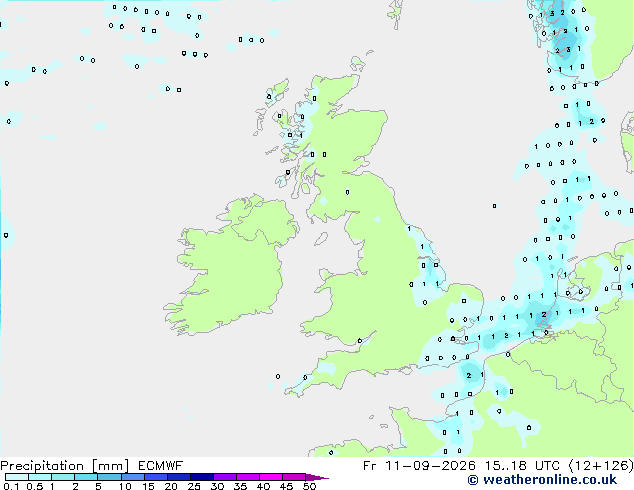Click the 0 marker in Bristol Channel
Image resolution: width=634 pixels, height=490 pixels.
coord(360,341)
